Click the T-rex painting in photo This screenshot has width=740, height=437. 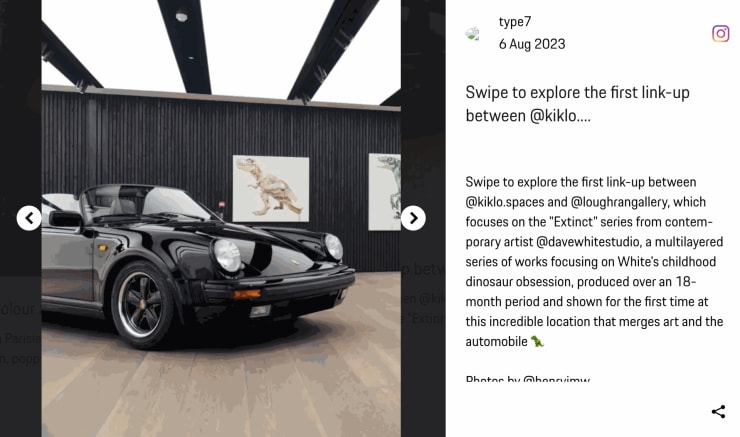[x=271, y=189]
